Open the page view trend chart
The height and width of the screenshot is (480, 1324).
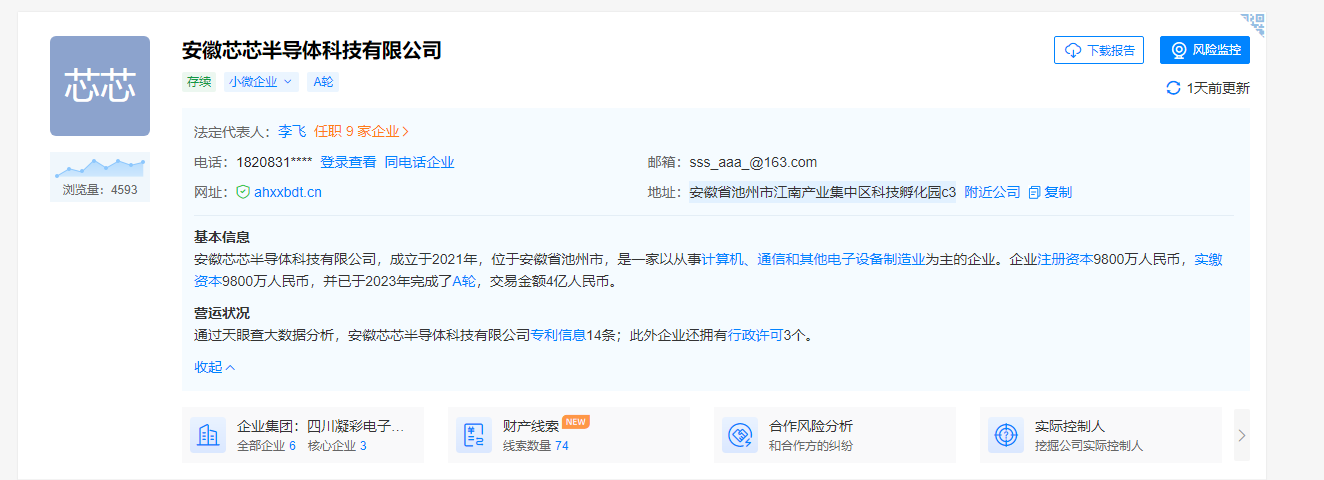coord(100,166)
